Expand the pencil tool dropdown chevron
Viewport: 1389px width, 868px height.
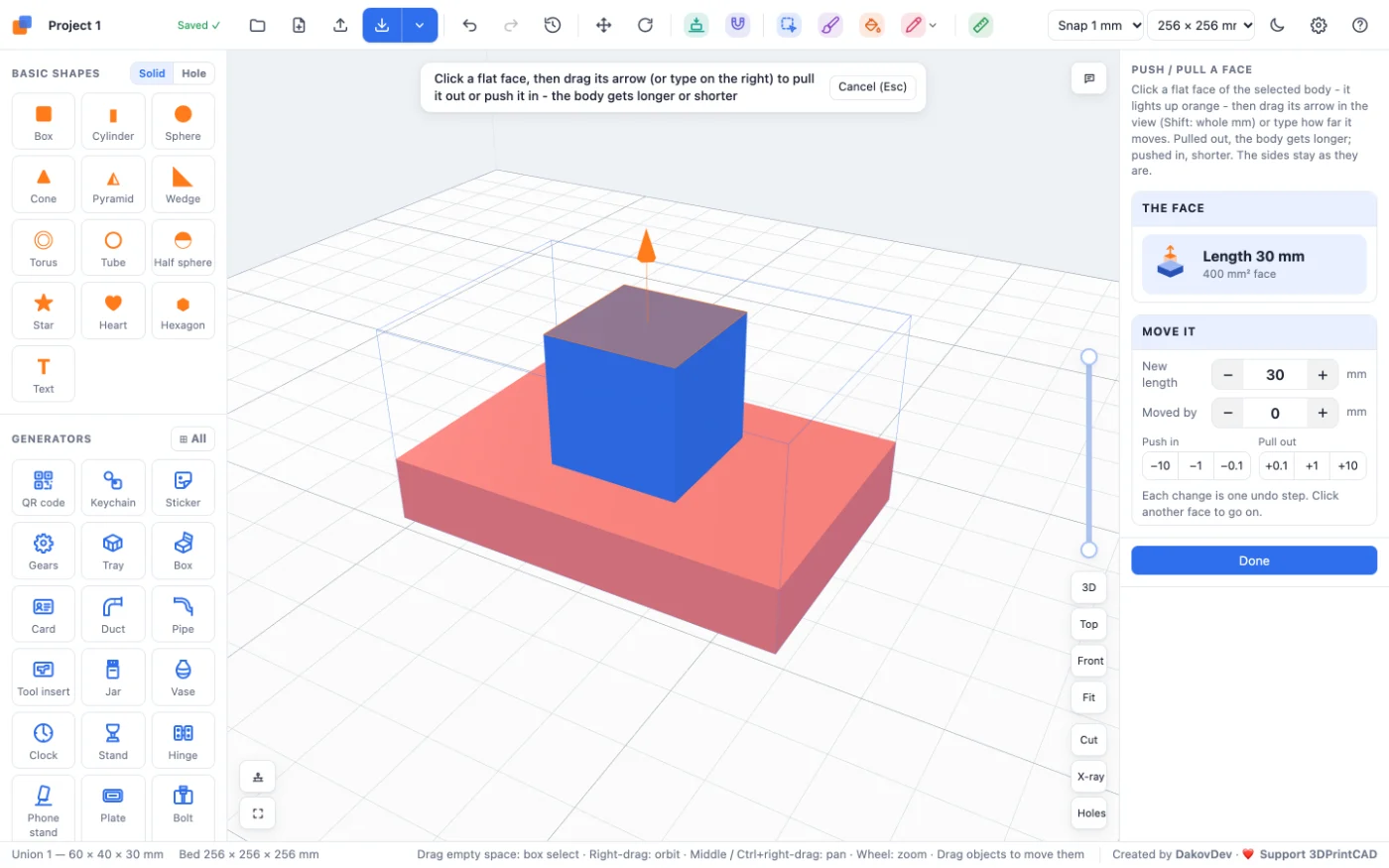pyautogui.click(x=933, y=26)
